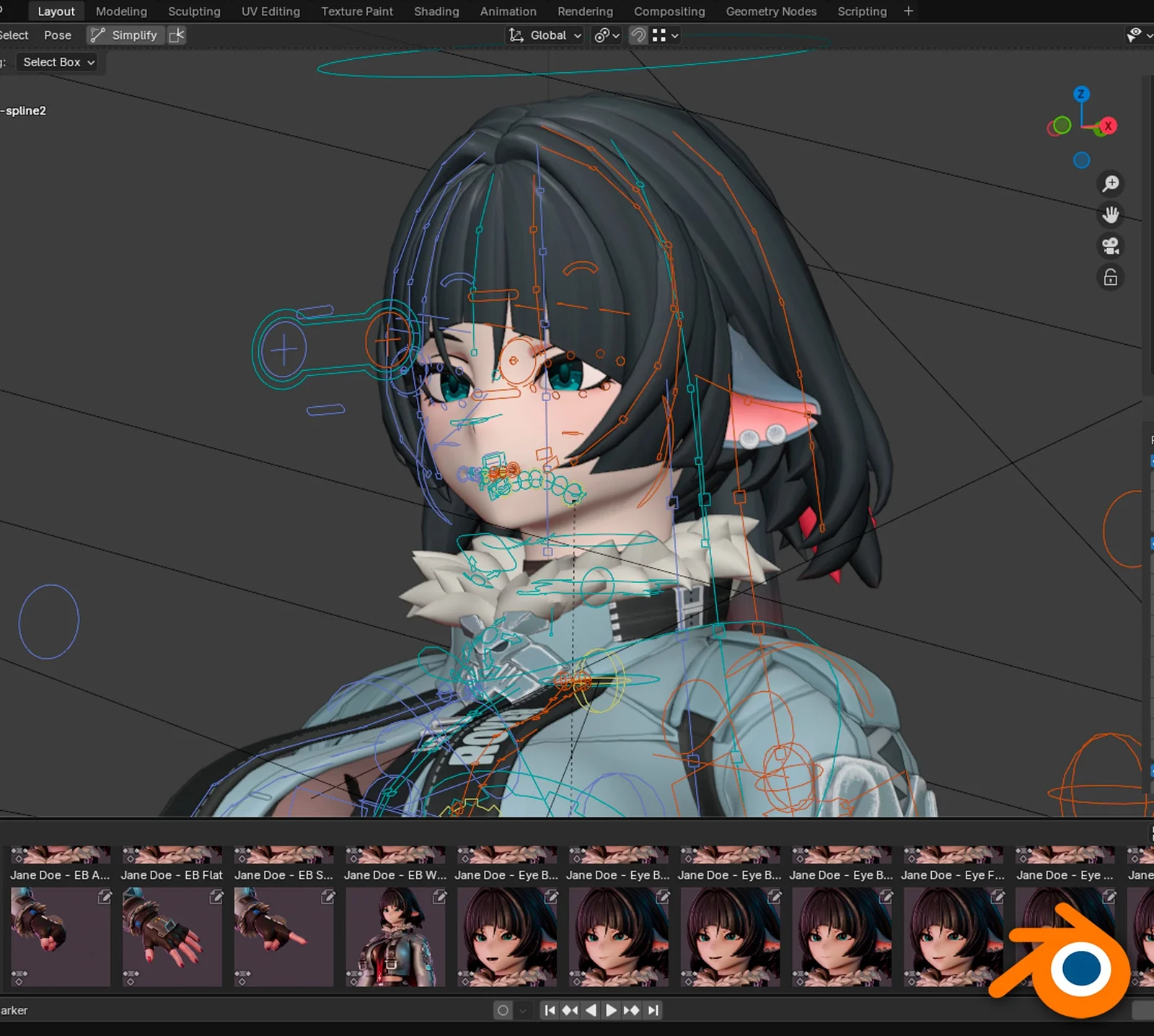Viewport: 1154px width, 1036px height.
Task: Click the Simplify curve icon in the toolbar
Action: pyautogui.click(x=97, y=35)
